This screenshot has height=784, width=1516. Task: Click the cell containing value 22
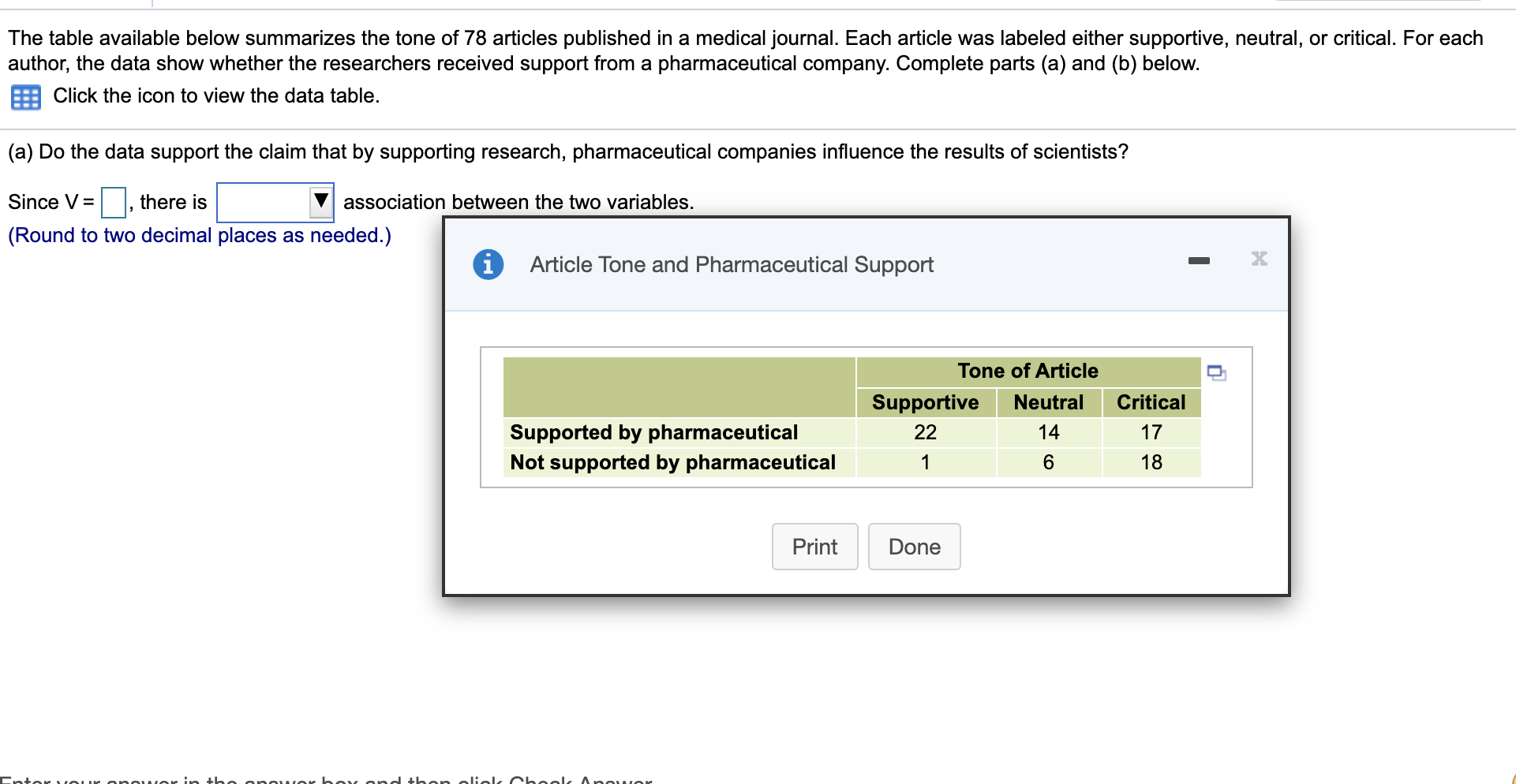pyautogui.click(x=925, y=432)
